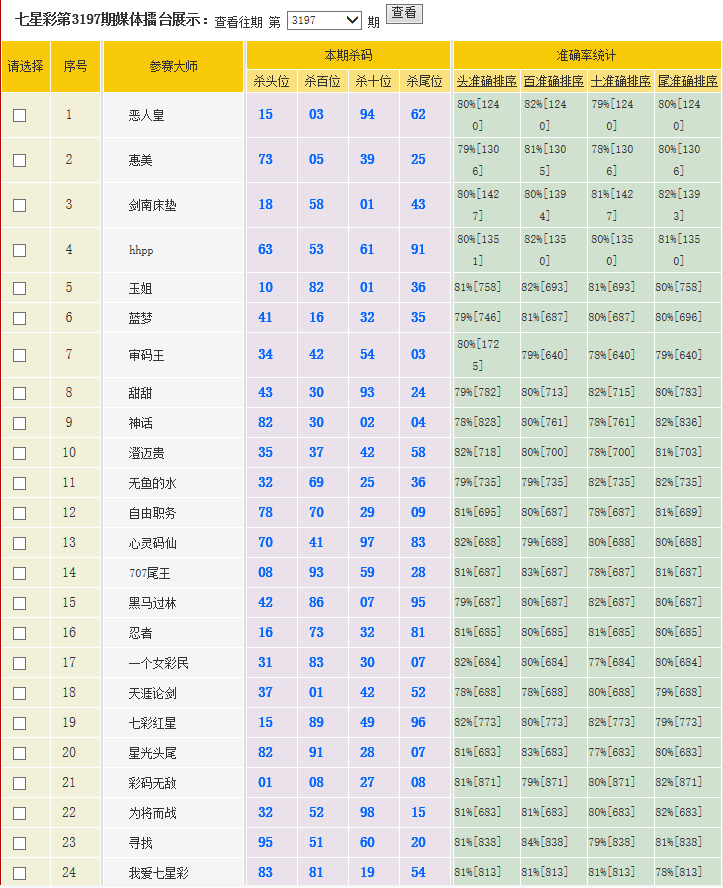This screenshot has width=723, height=888.
Task: Click the 杀头位 column header
Action: click(x=271, y=81)
